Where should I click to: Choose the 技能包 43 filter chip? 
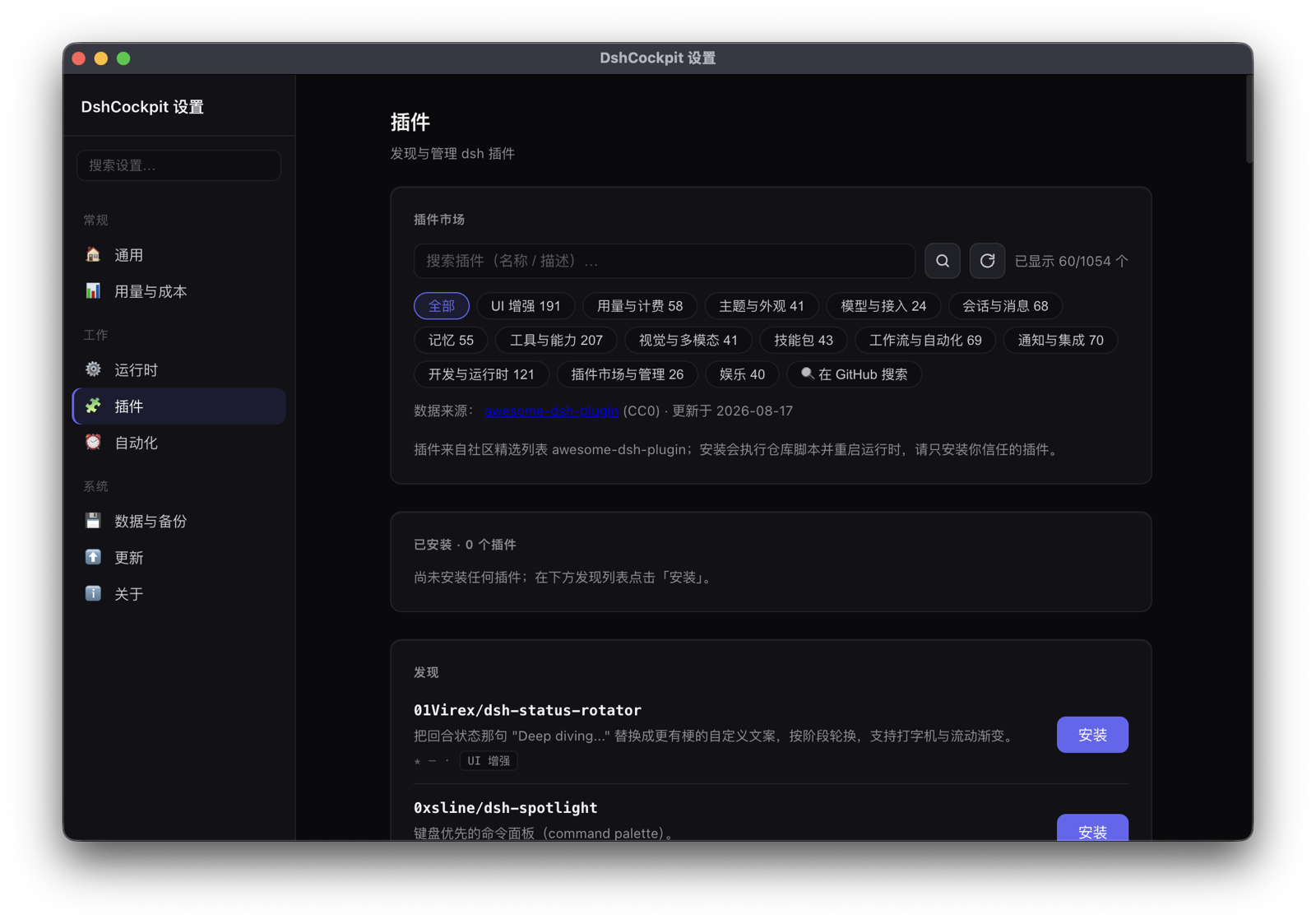click(x=804, y=340)
